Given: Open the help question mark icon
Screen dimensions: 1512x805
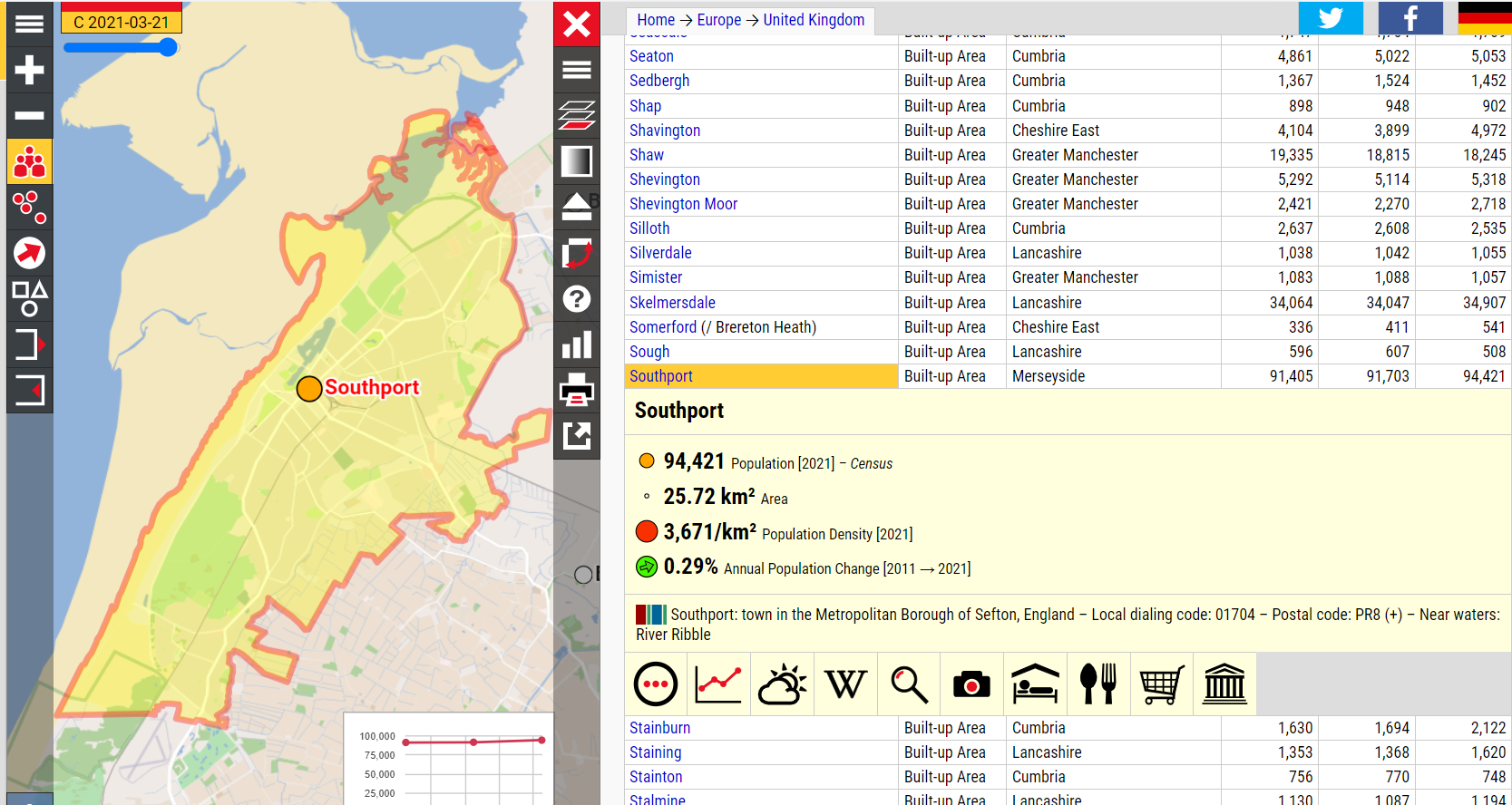Looking at the screenshot, I should pyautogui.click(x=577, y=298).
